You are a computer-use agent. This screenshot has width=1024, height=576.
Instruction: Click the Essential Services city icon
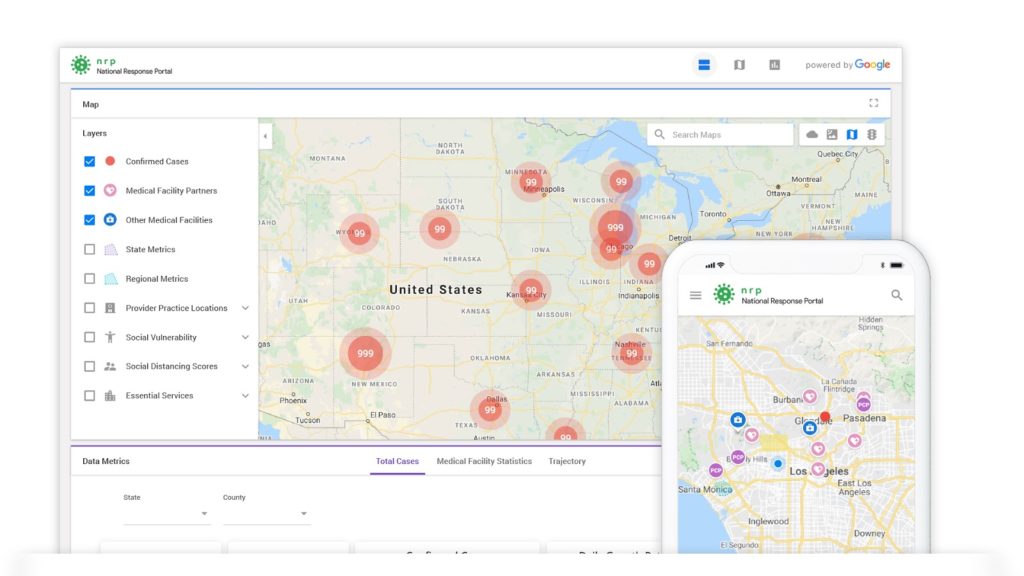110,396
